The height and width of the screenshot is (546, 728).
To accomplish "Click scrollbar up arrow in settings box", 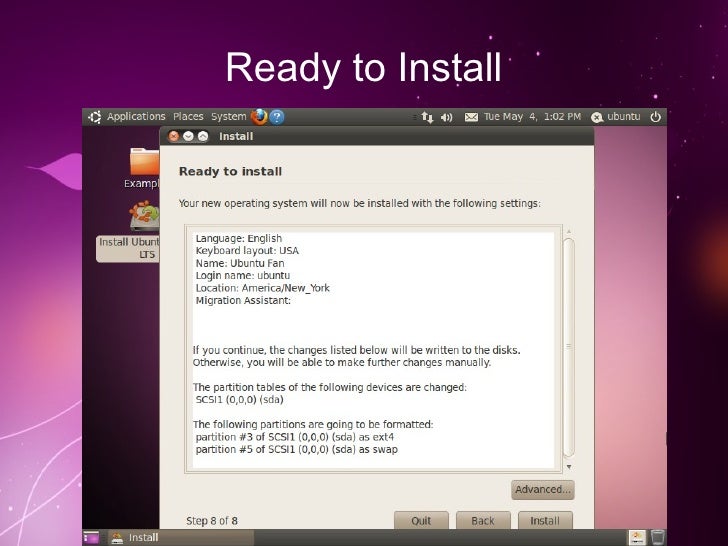I will point(569,231).
